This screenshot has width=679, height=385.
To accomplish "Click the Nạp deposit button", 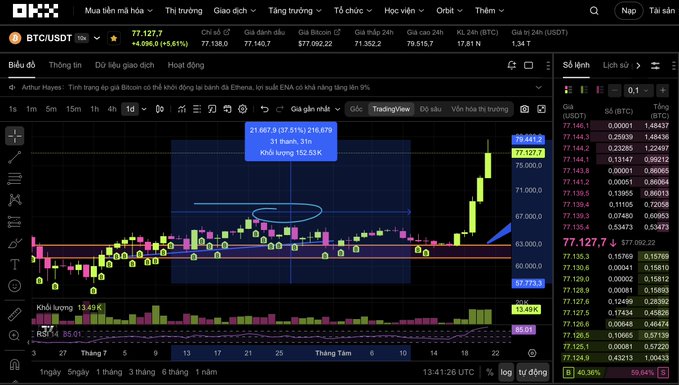I will click(629, 11).
